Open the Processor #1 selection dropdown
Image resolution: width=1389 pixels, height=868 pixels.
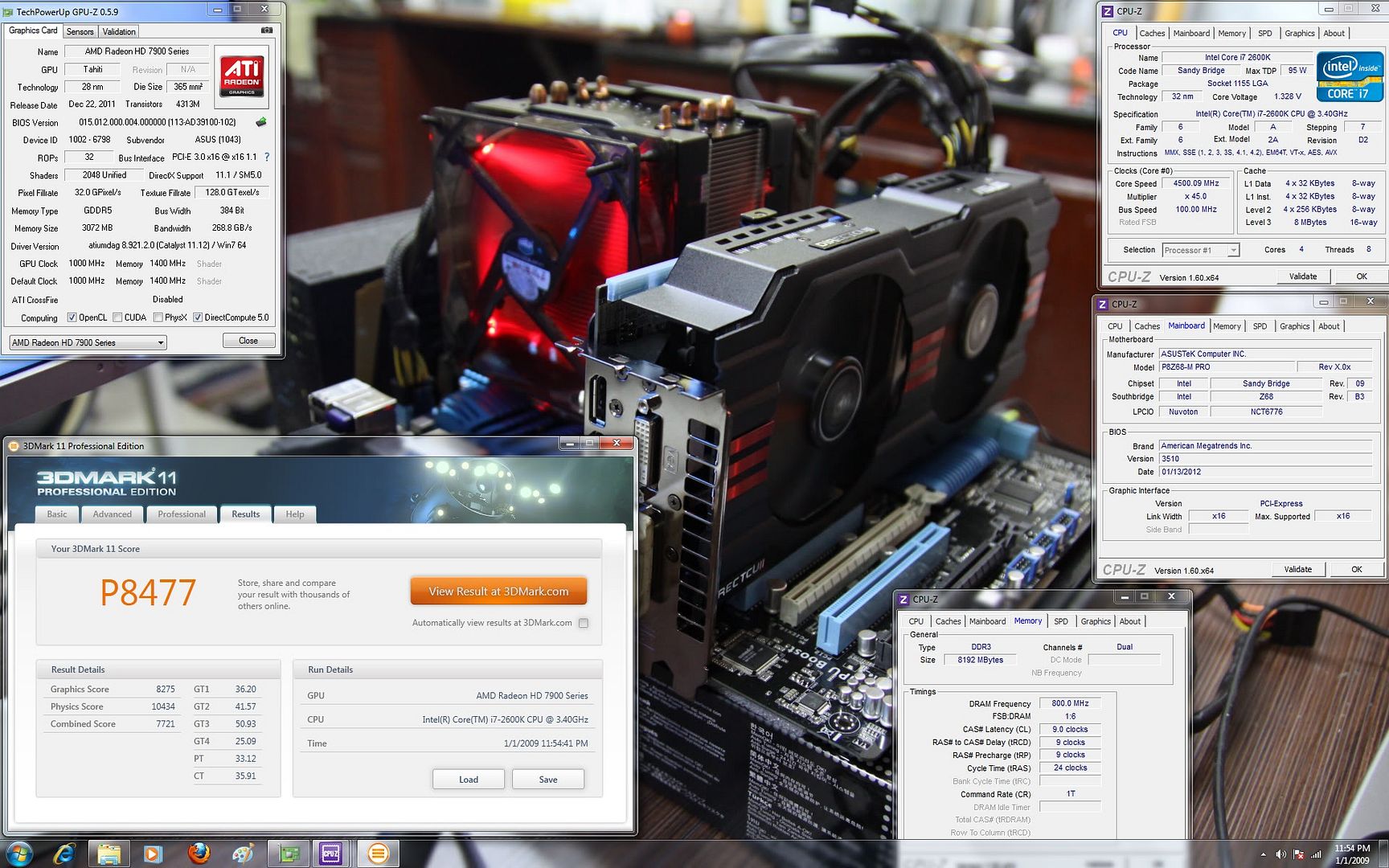[x=1201, y=250]
